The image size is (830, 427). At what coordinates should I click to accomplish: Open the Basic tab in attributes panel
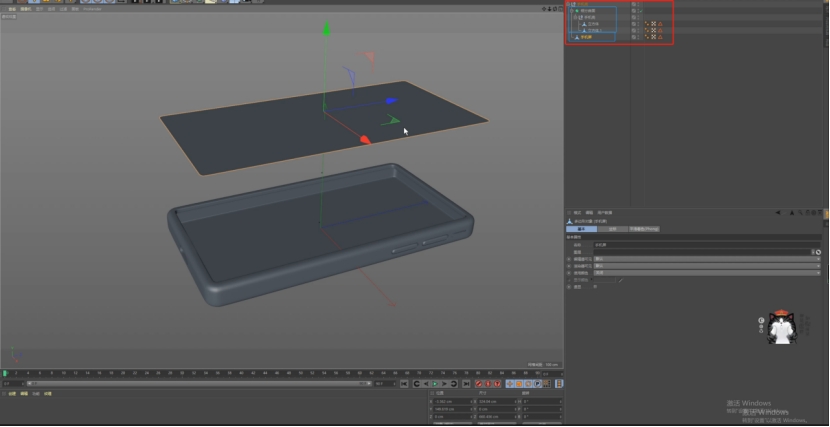click(581, 229)
